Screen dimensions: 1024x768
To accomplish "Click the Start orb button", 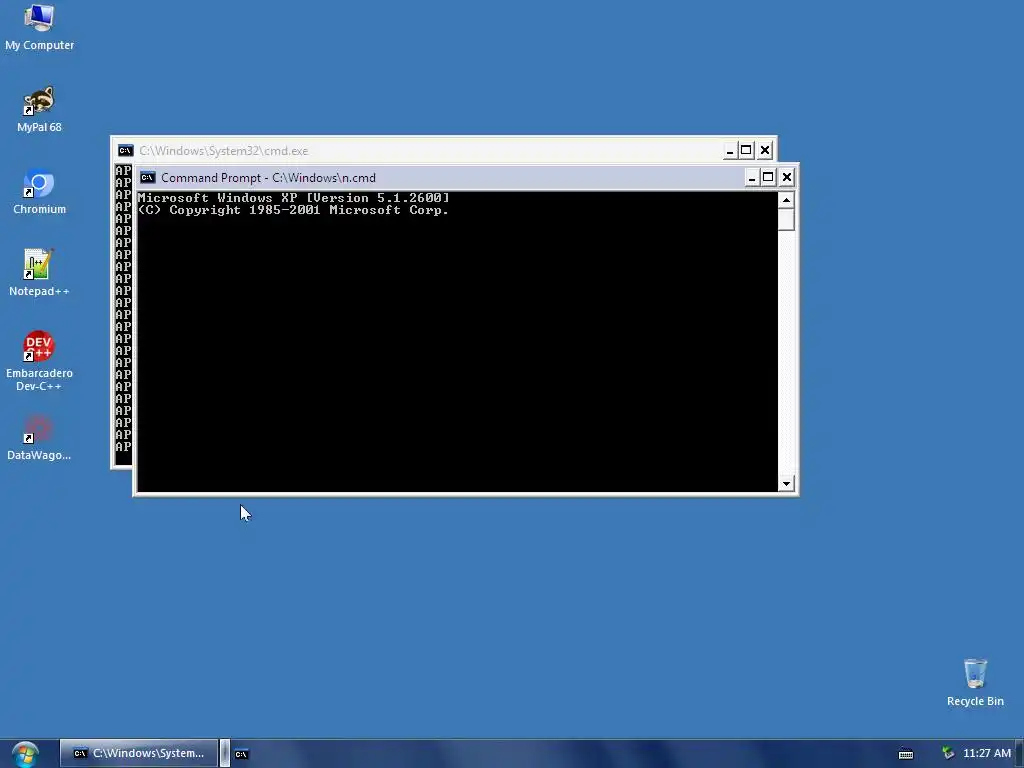I will pyautogui.click(x=25, y=754).
